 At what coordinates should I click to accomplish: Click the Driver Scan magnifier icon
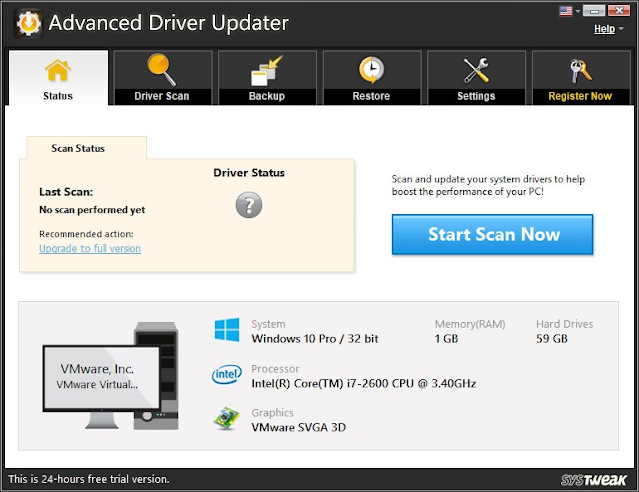point(161,70)
